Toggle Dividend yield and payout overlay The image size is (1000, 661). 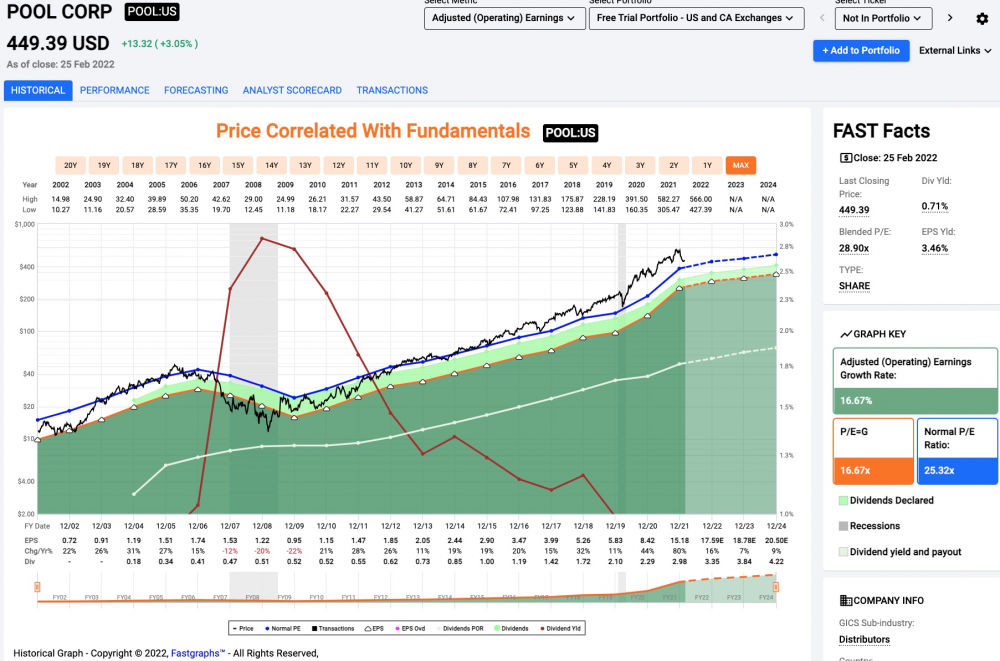click(x=900, y=552)
